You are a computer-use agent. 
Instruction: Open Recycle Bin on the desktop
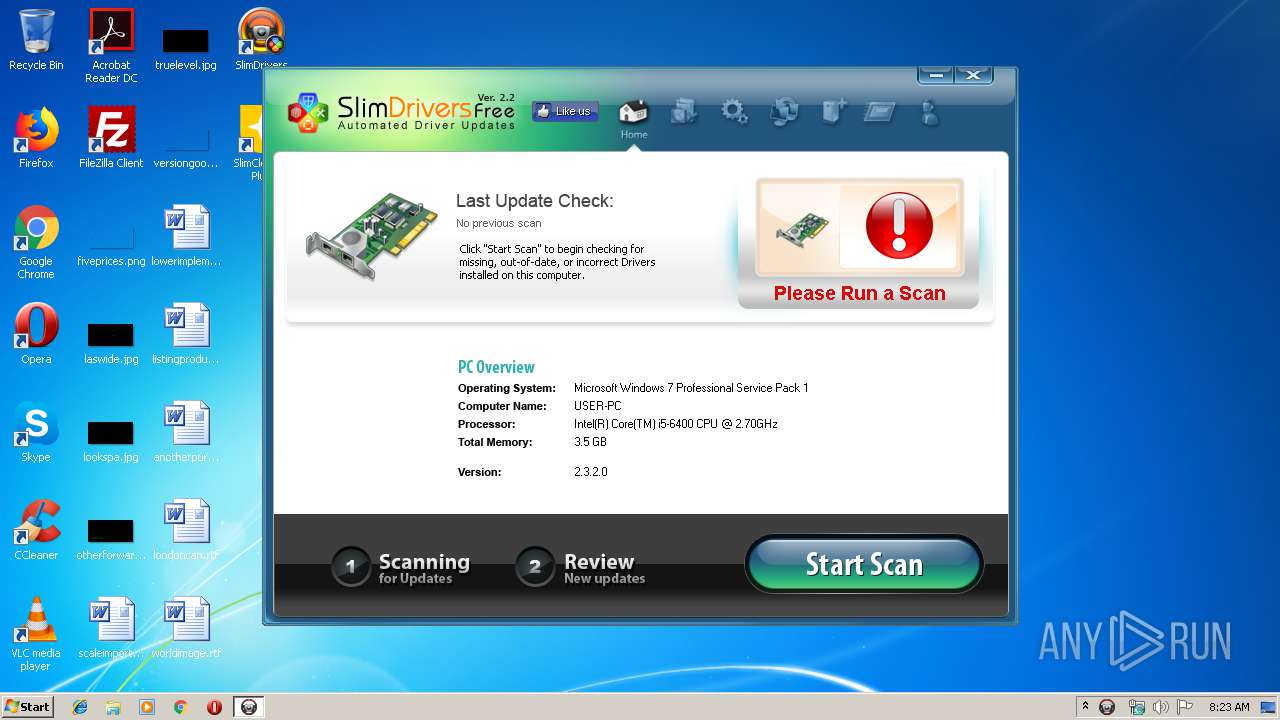(36, 40)
